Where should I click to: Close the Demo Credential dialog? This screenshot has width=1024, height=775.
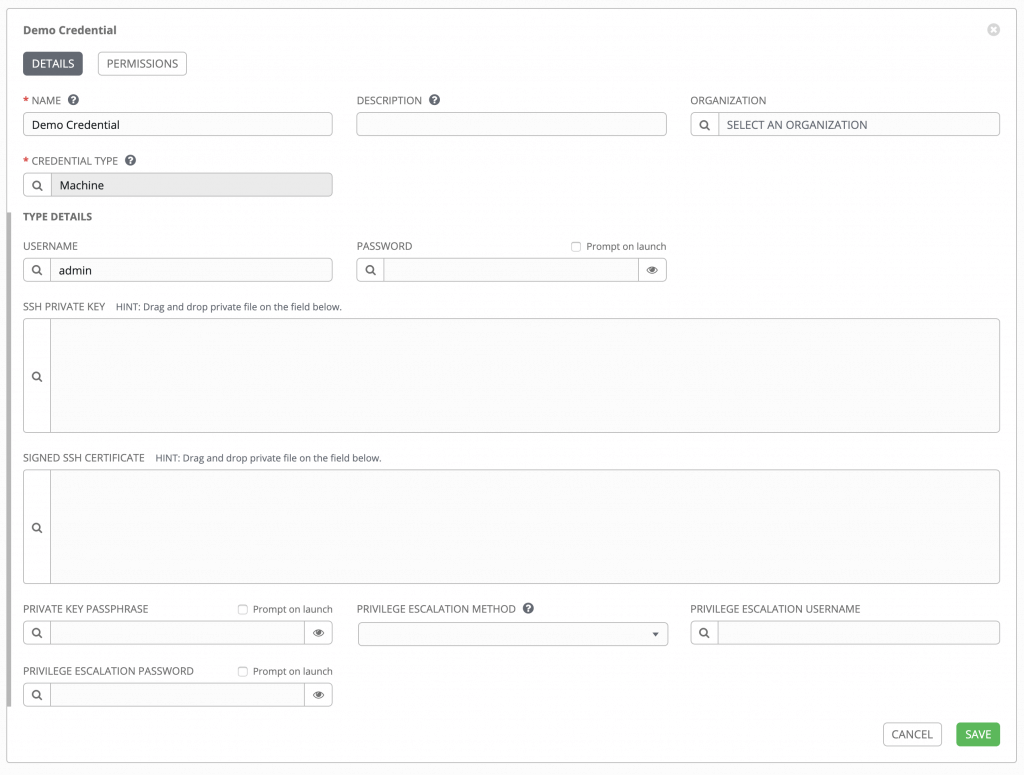click(993, 30)
